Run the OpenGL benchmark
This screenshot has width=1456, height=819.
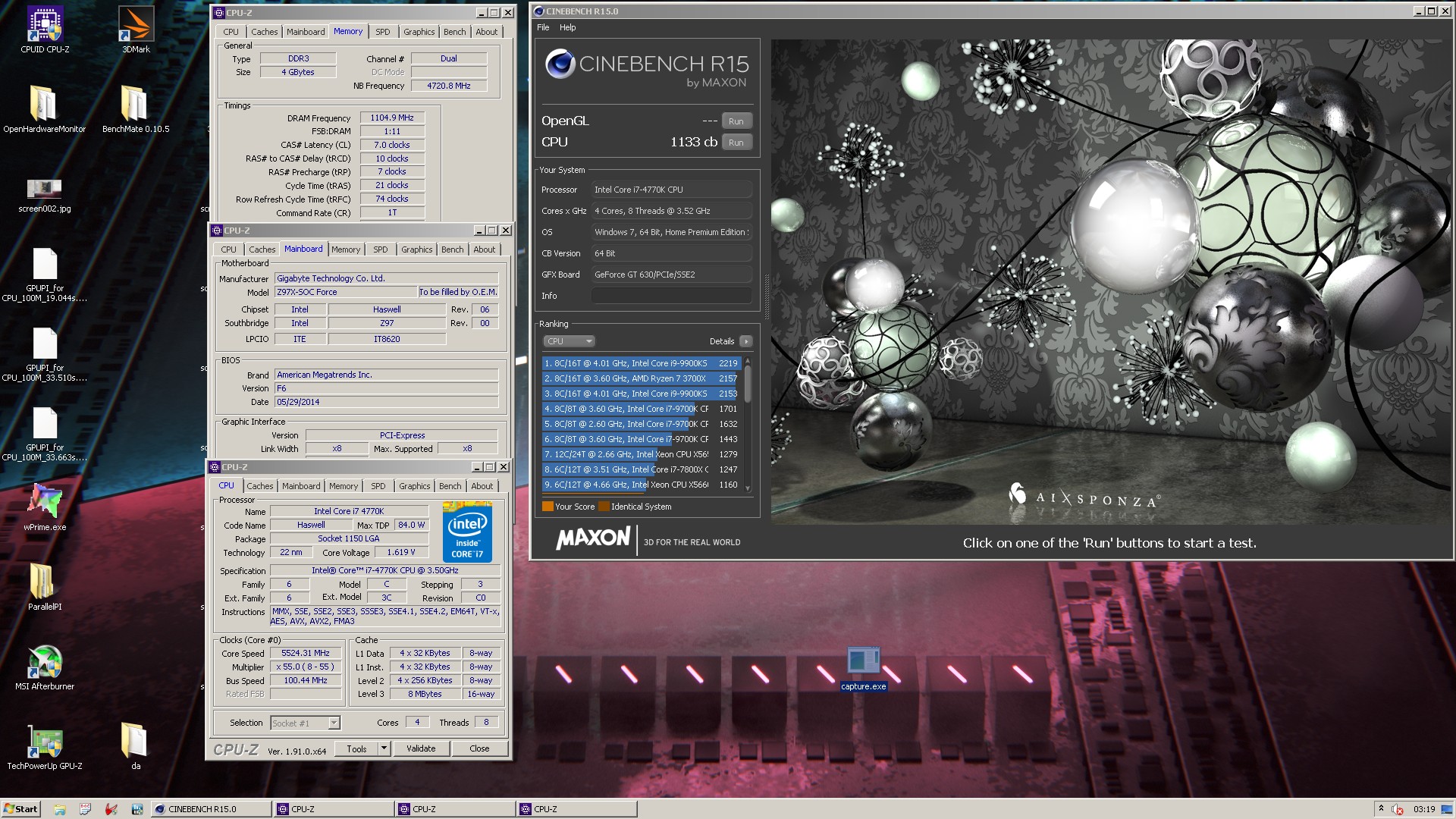[736, 121]
